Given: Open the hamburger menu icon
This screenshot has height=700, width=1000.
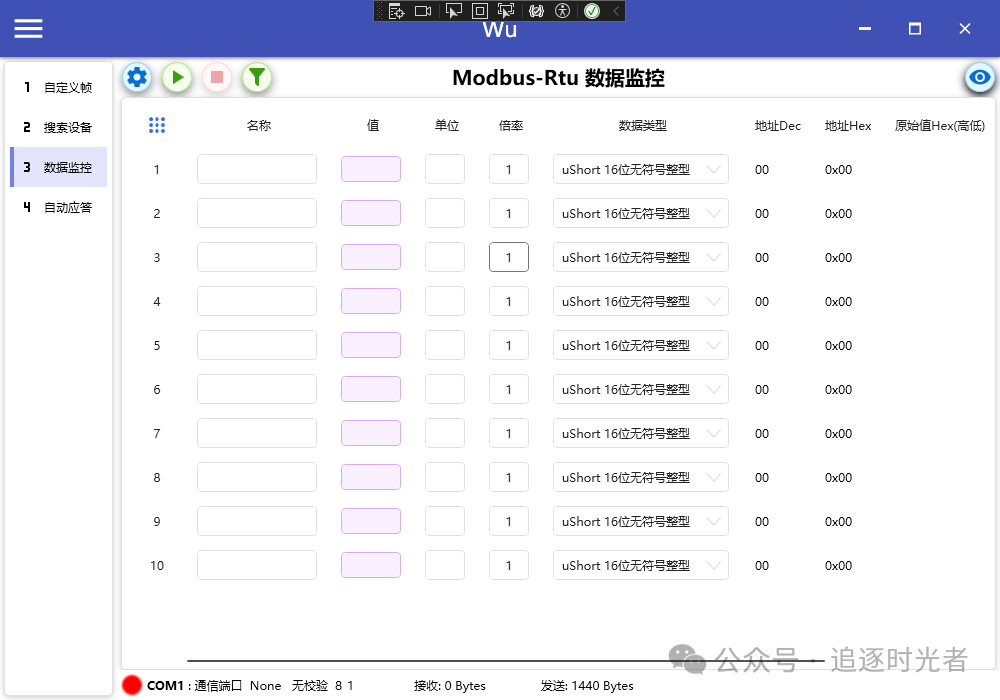Looking at the screenshot, I should point(28,28).
